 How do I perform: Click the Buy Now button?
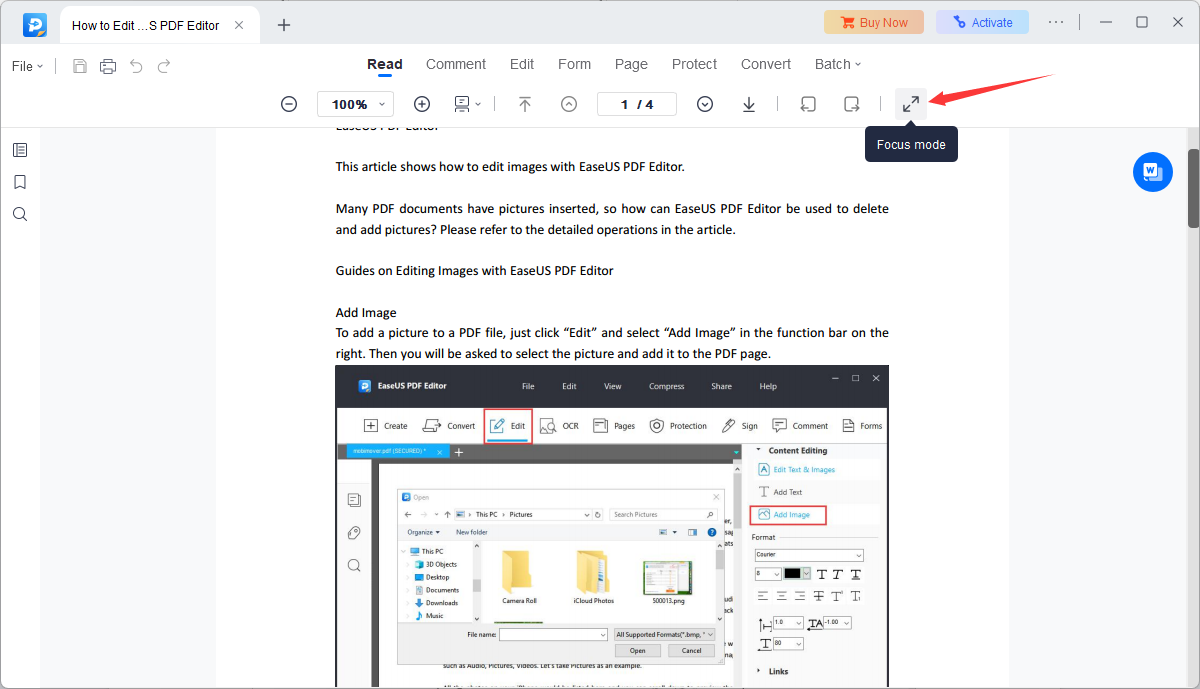click(874, 22)
